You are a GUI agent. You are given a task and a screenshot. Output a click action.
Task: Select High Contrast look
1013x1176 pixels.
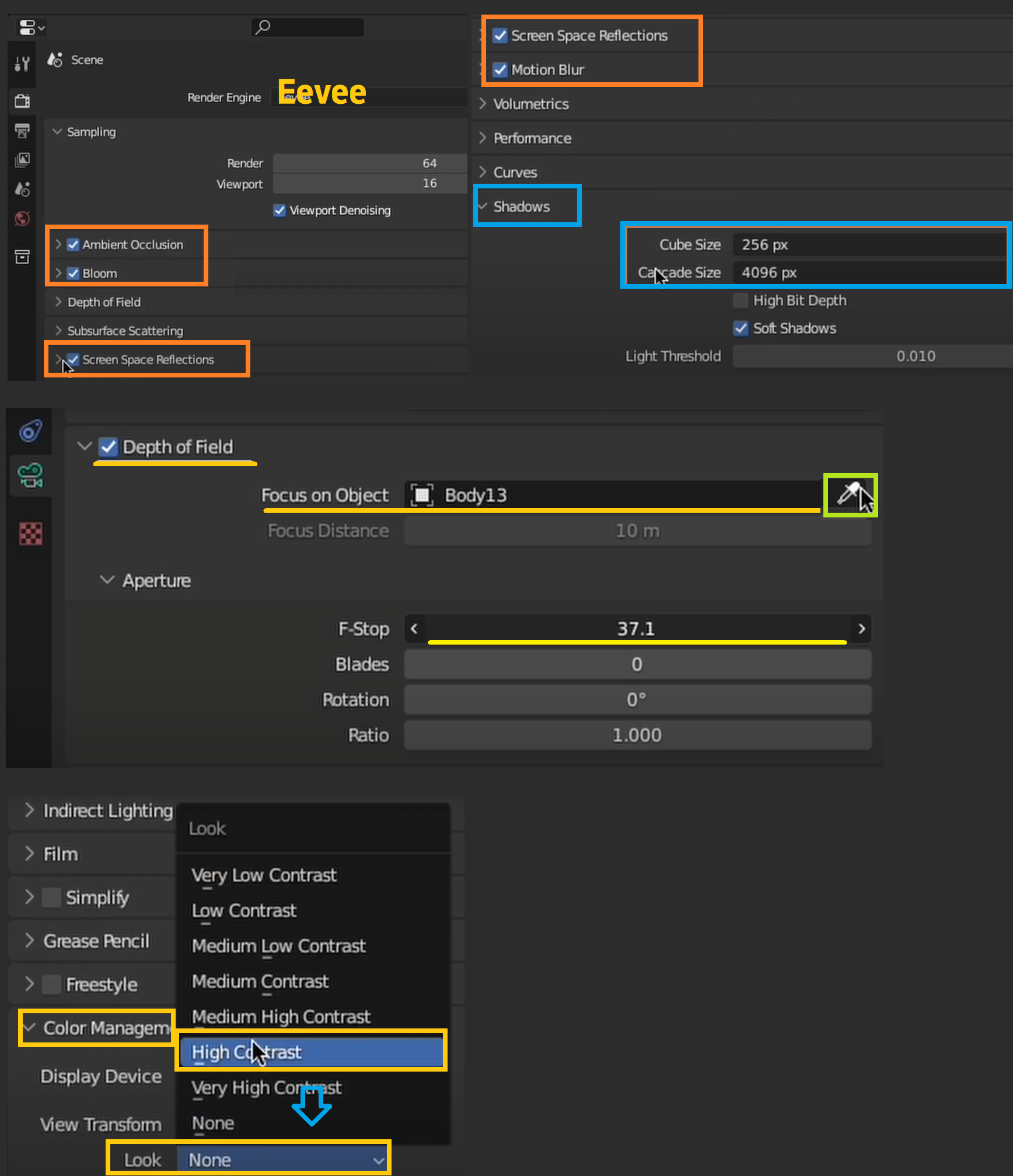click(312, 1052)
